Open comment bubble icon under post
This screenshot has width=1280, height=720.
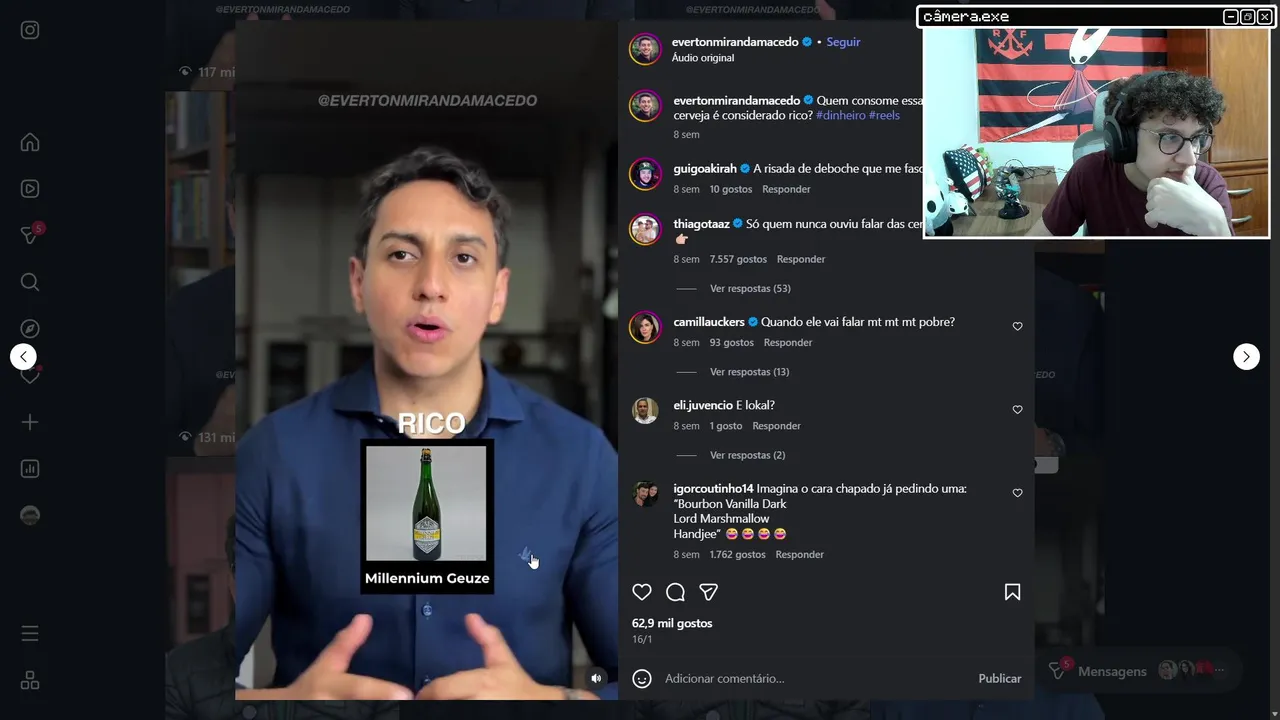[675, 592]
